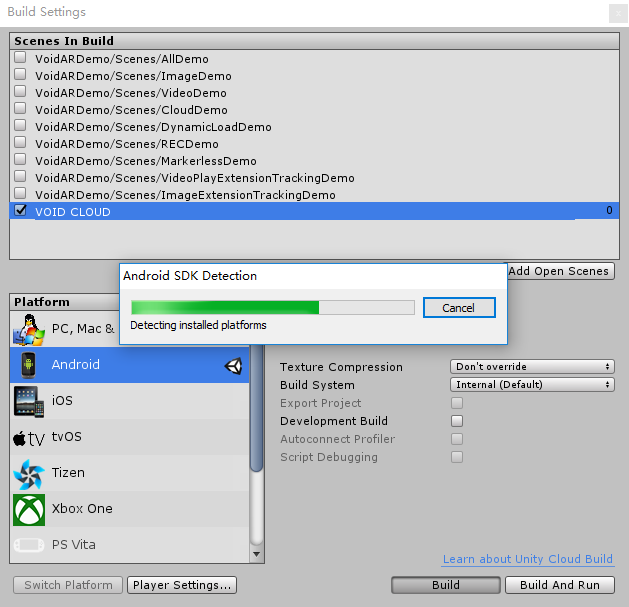Enable the VideoPlayExtensionTrackingDemo scene checkbox

coord(20,176)
